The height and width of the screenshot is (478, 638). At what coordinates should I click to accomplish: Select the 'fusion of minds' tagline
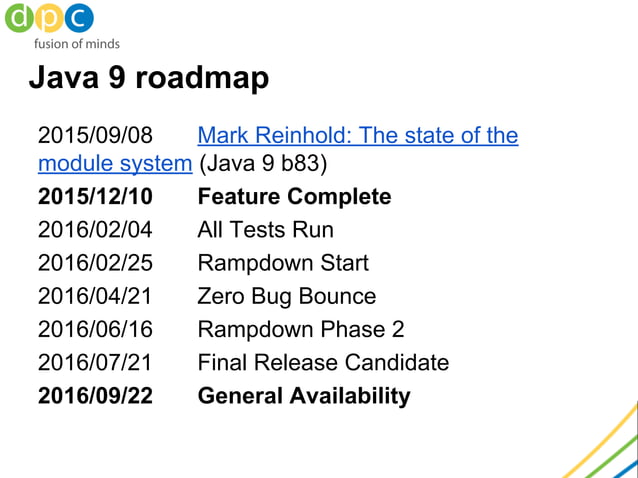(77, 44)
